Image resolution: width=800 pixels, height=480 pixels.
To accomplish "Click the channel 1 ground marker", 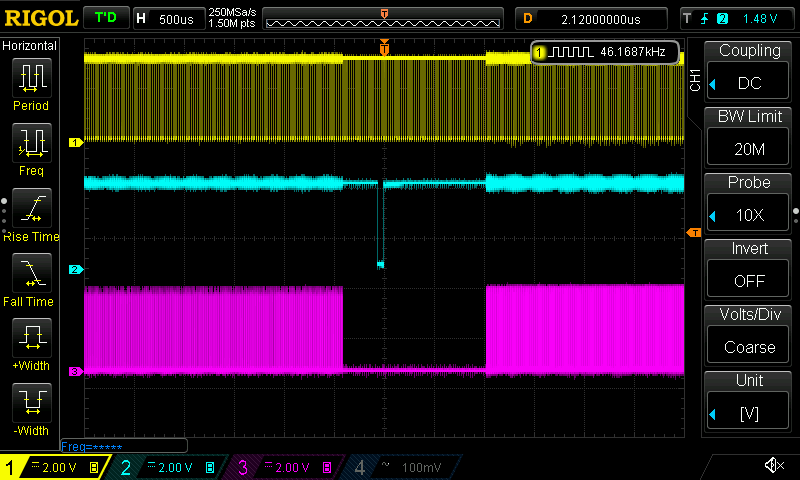I will pyautogui.click(x=76, y=142).
